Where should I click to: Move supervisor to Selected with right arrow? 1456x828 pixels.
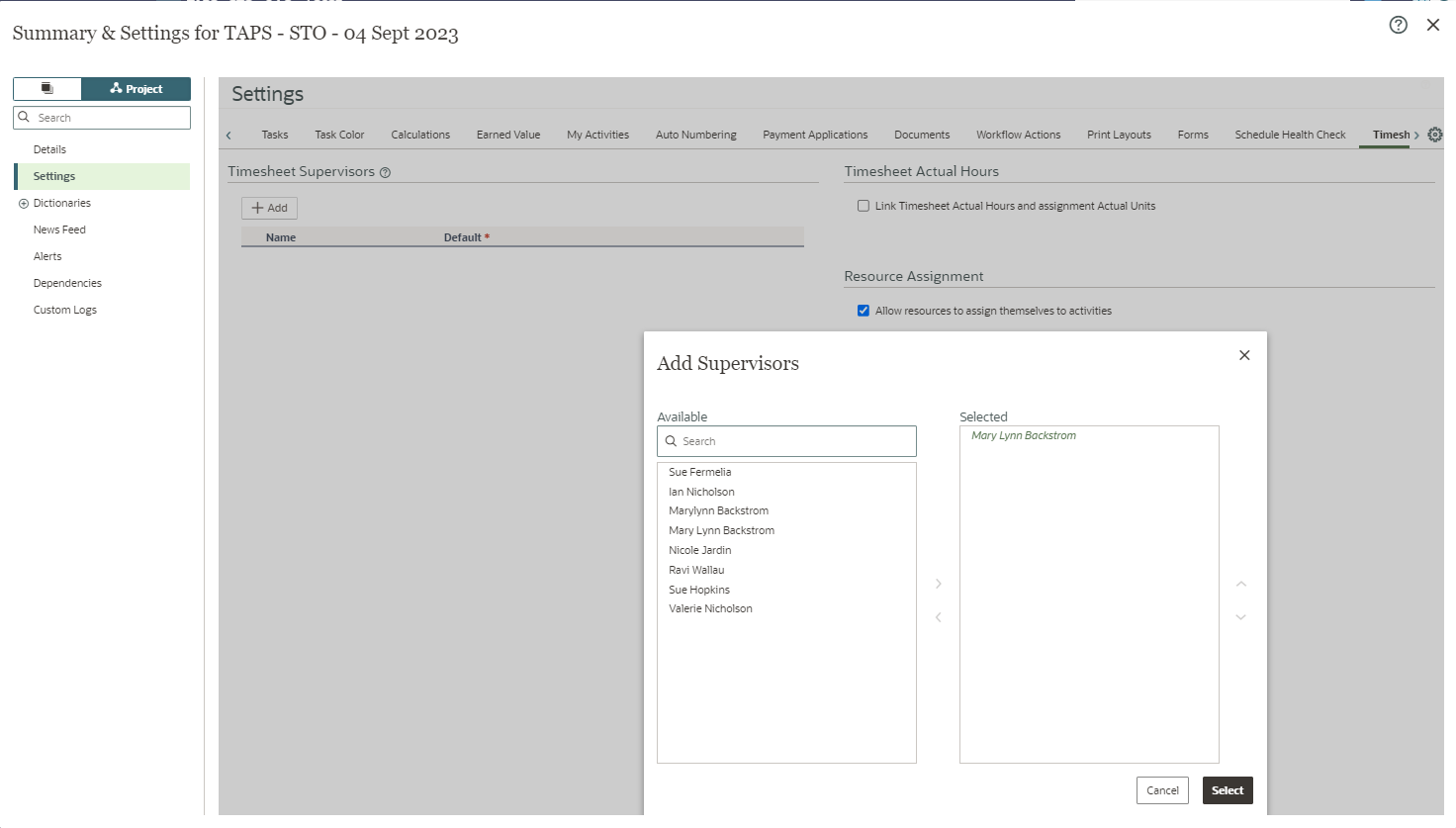pyautogui.click(x=939, y=584)
